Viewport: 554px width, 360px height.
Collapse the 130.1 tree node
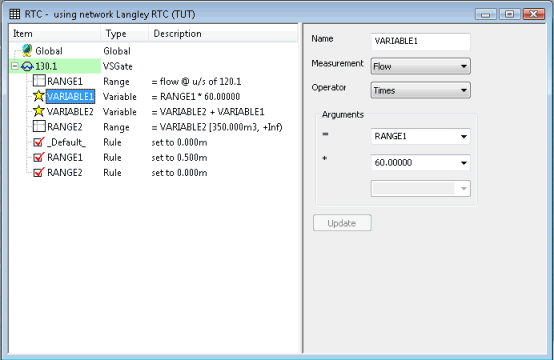pos(14,66)
